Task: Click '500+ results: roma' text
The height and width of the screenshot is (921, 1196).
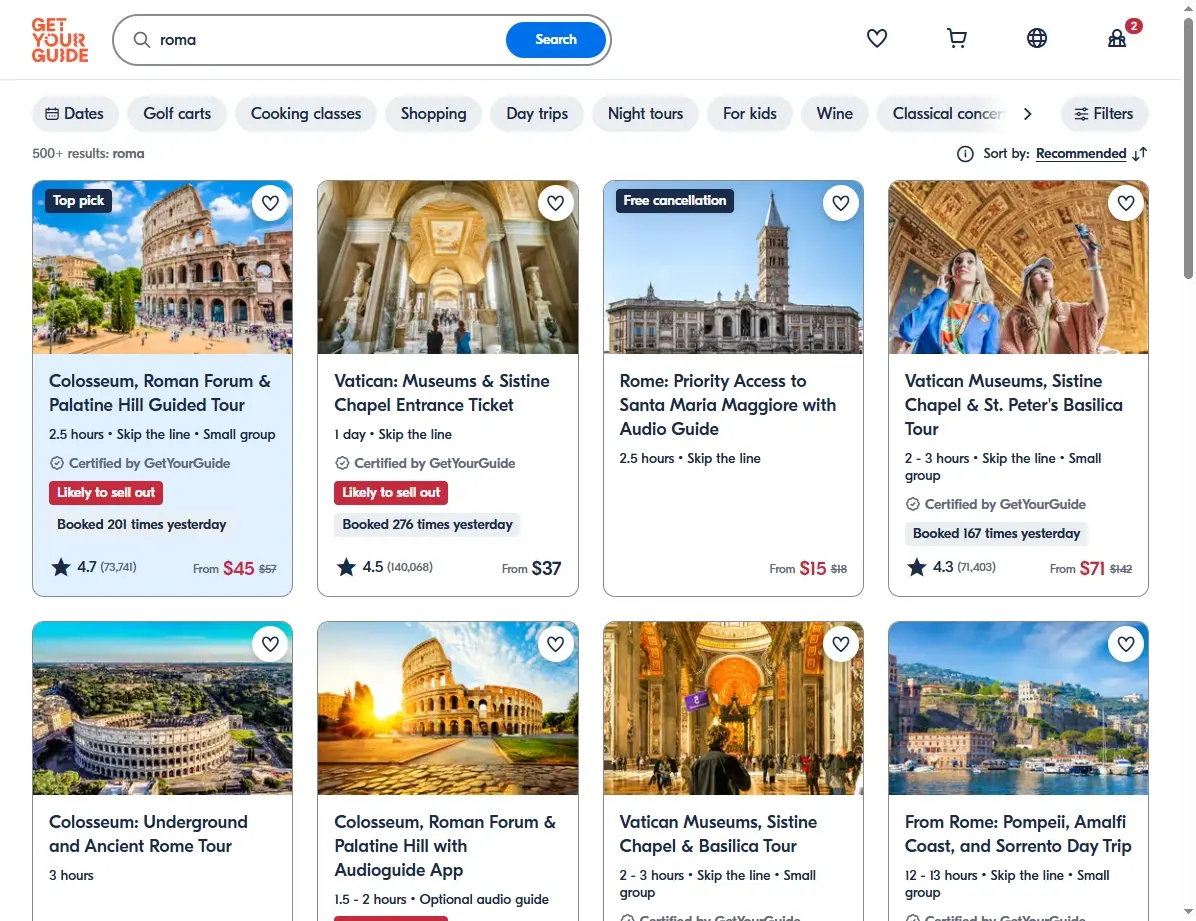Action: point(88,153)
